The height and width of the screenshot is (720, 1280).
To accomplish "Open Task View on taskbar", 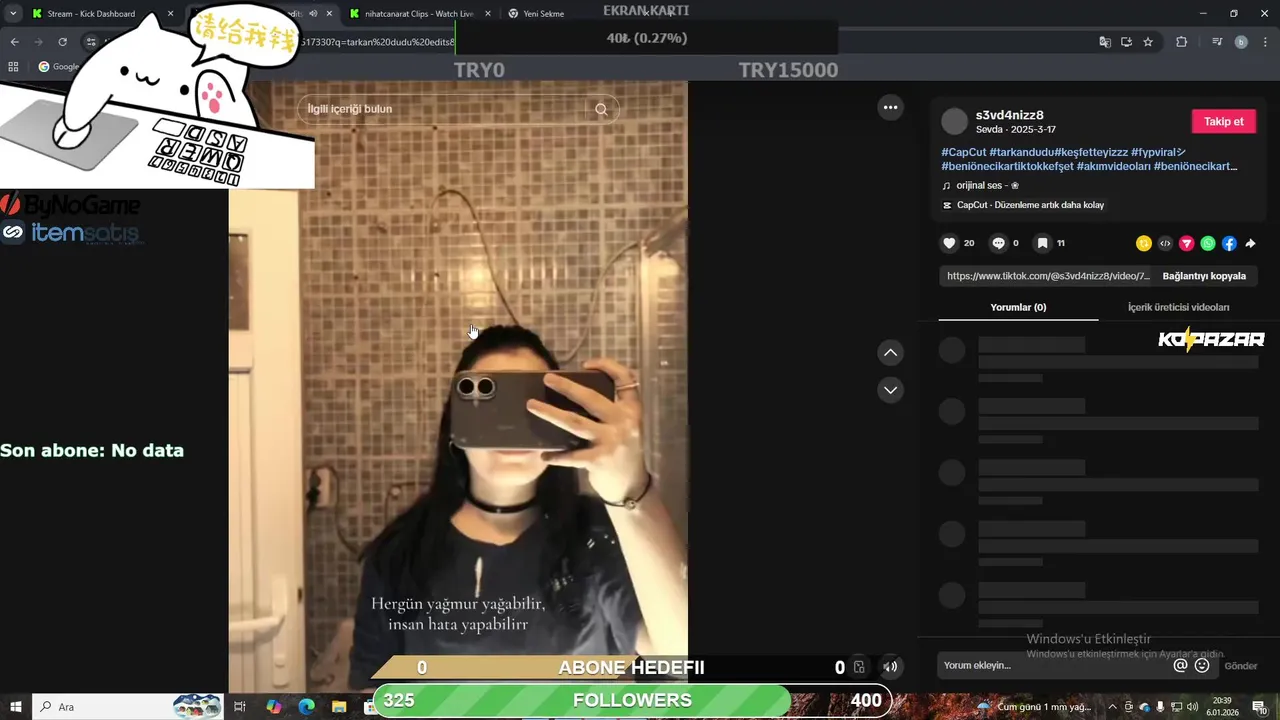I will 240,706.
